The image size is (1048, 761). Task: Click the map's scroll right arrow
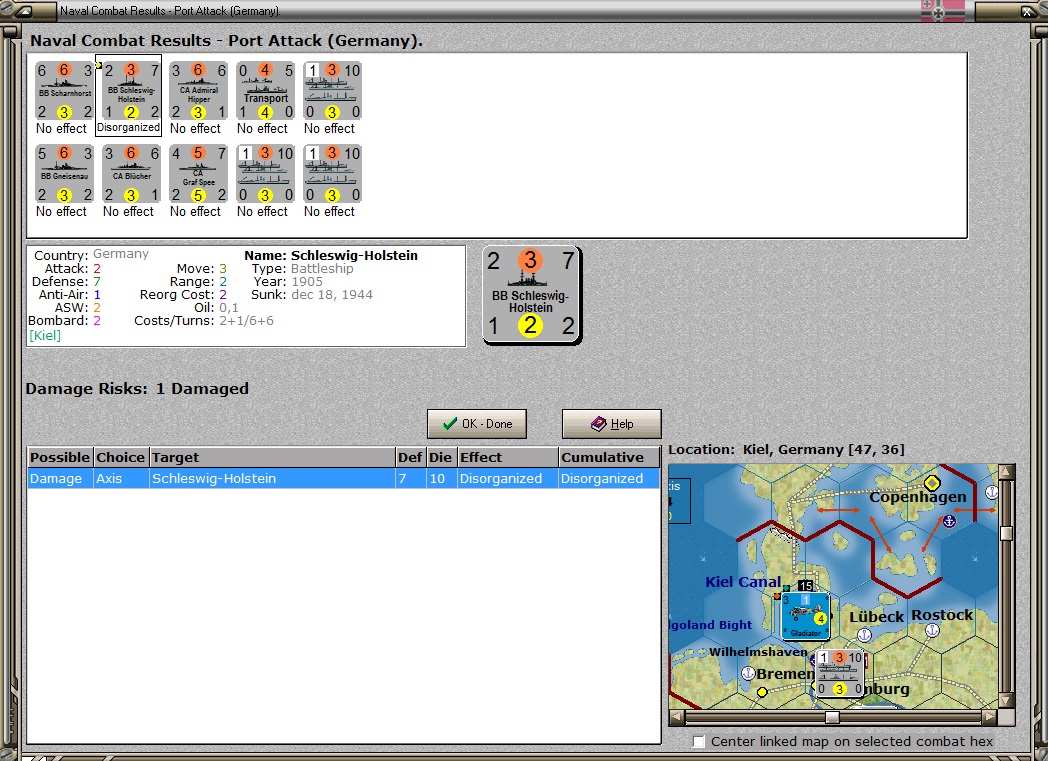coord(990,717)
